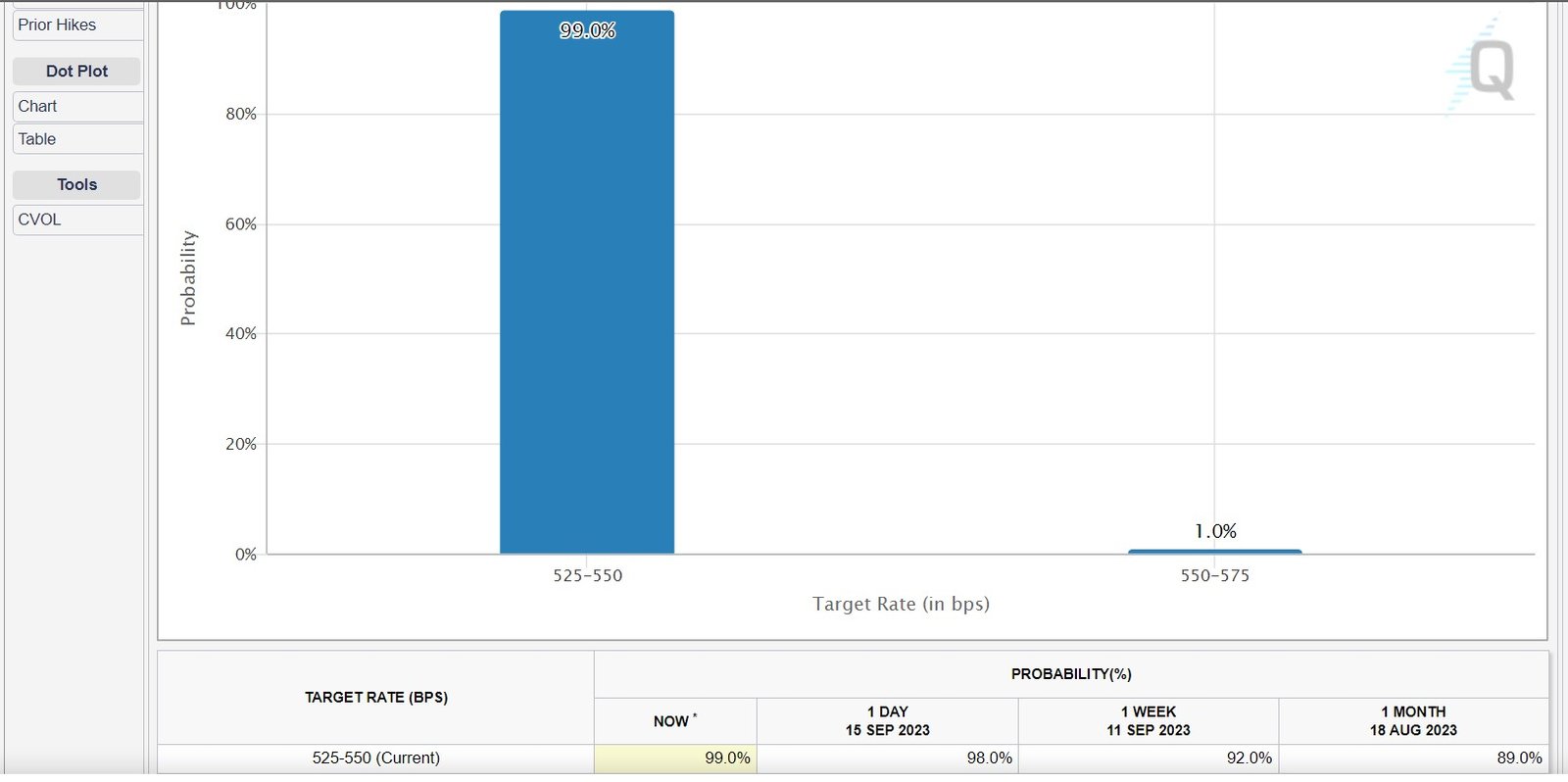The image size is (1568, 782).
Task: Select the 525-550 (Current) row label
Action: point(375,758)
